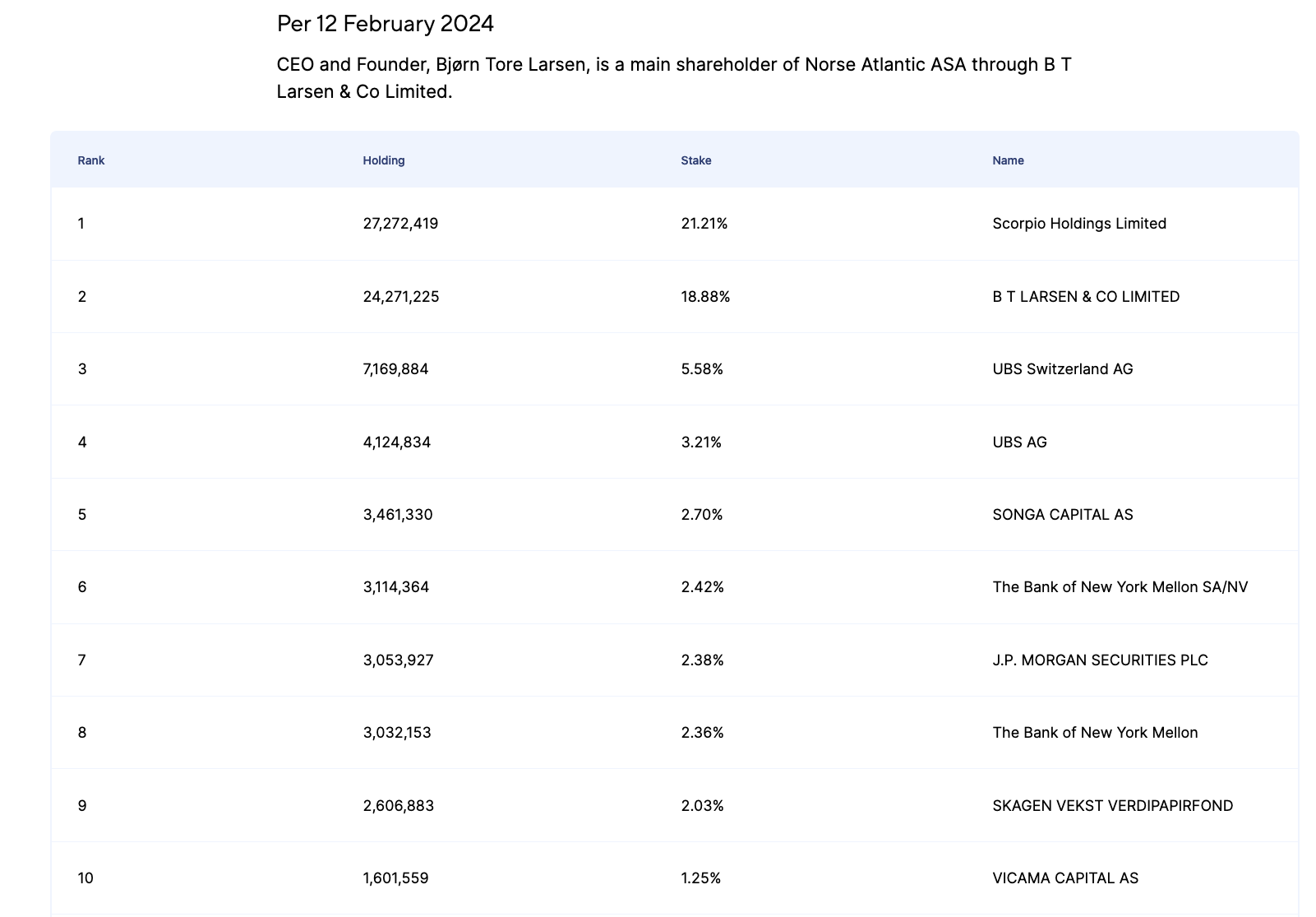Select the SONGA CAPITAL AS row name
Image resolution: width=1316 pixels, height=917 pixels.
click(1063, 515)
